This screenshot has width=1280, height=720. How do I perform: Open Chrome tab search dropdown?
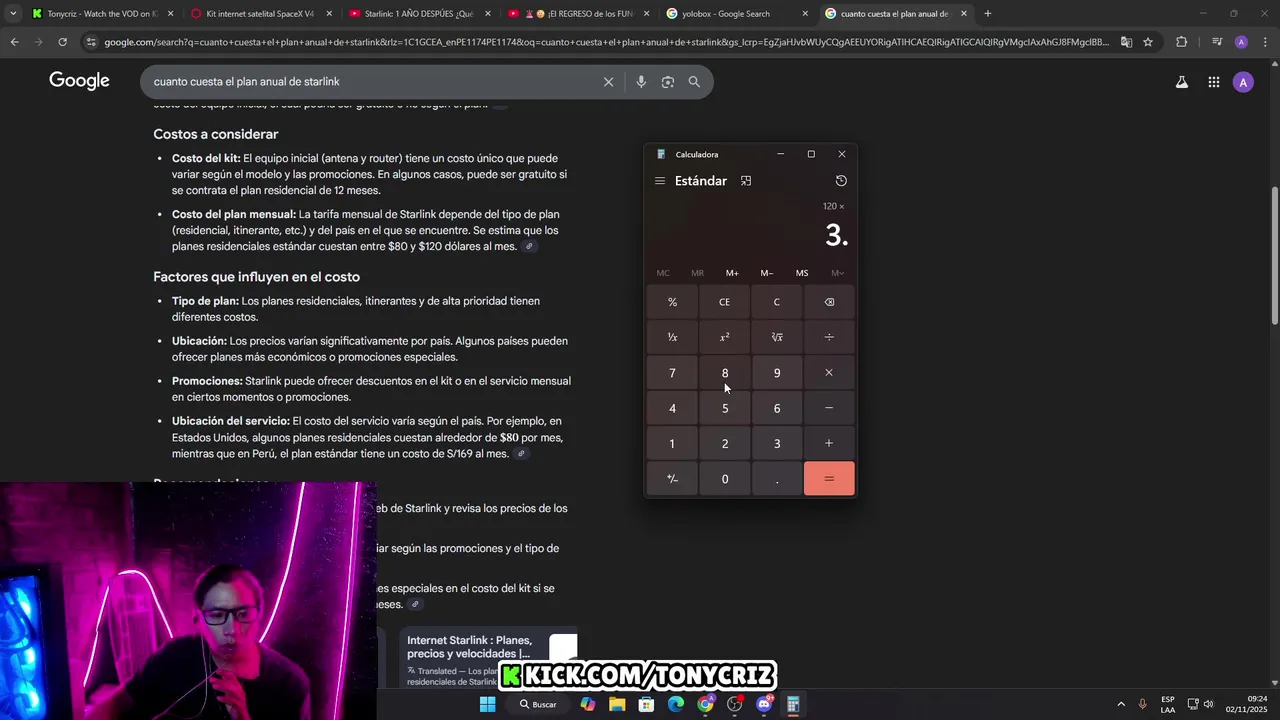point(13,14)
